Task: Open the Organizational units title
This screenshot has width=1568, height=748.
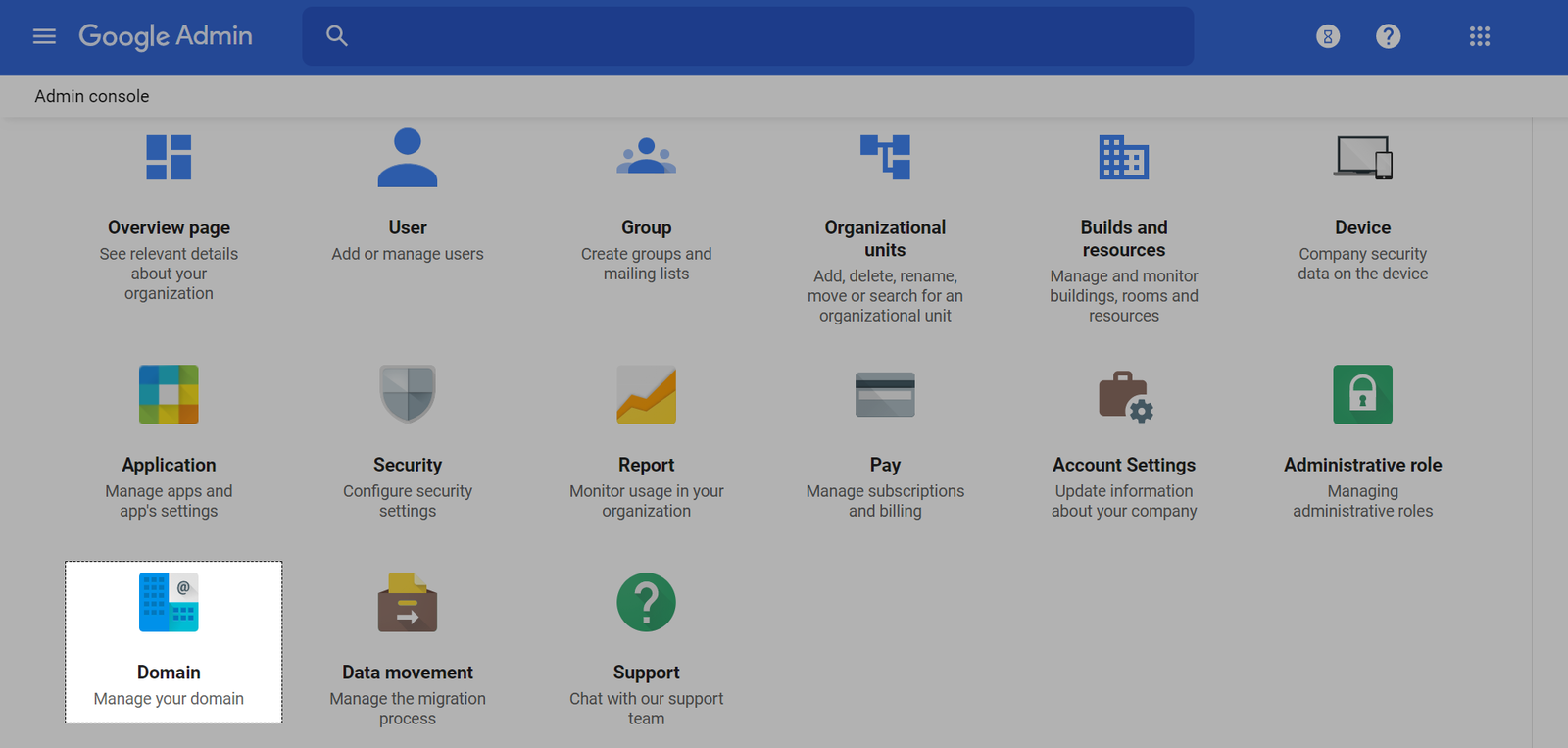Action: point(885,238)
